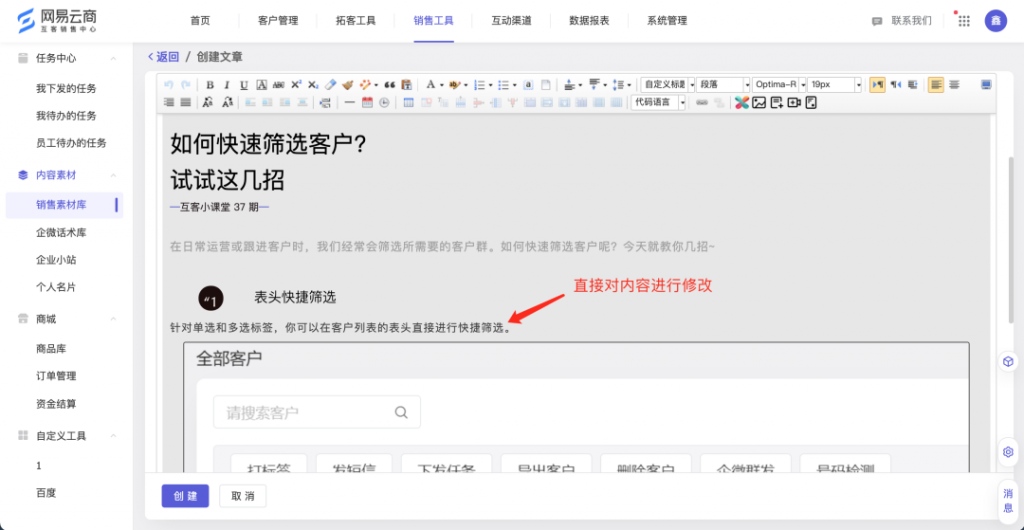The image size is (1024, 530).
Task: Toggle left-to-right text direction
Action: point(878,85)
